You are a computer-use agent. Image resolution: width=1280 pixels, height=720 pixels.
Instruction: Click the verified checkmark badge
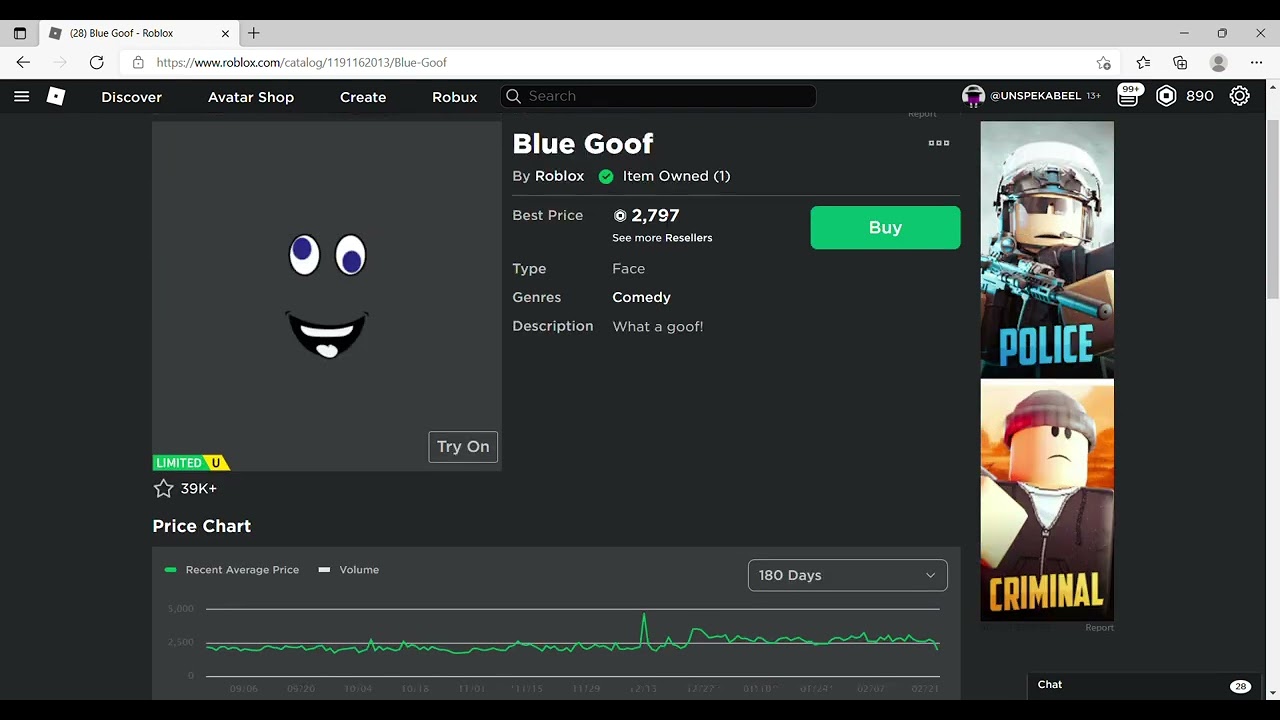pos(606,176)
